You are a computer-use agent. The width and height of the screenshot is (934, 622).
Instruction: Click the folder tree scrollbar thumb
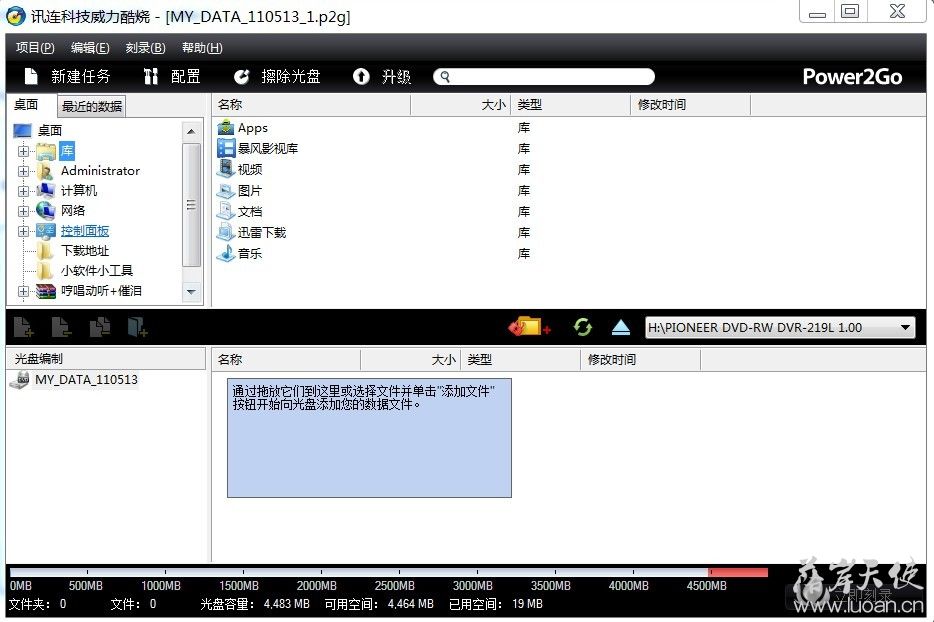(191, 205)
